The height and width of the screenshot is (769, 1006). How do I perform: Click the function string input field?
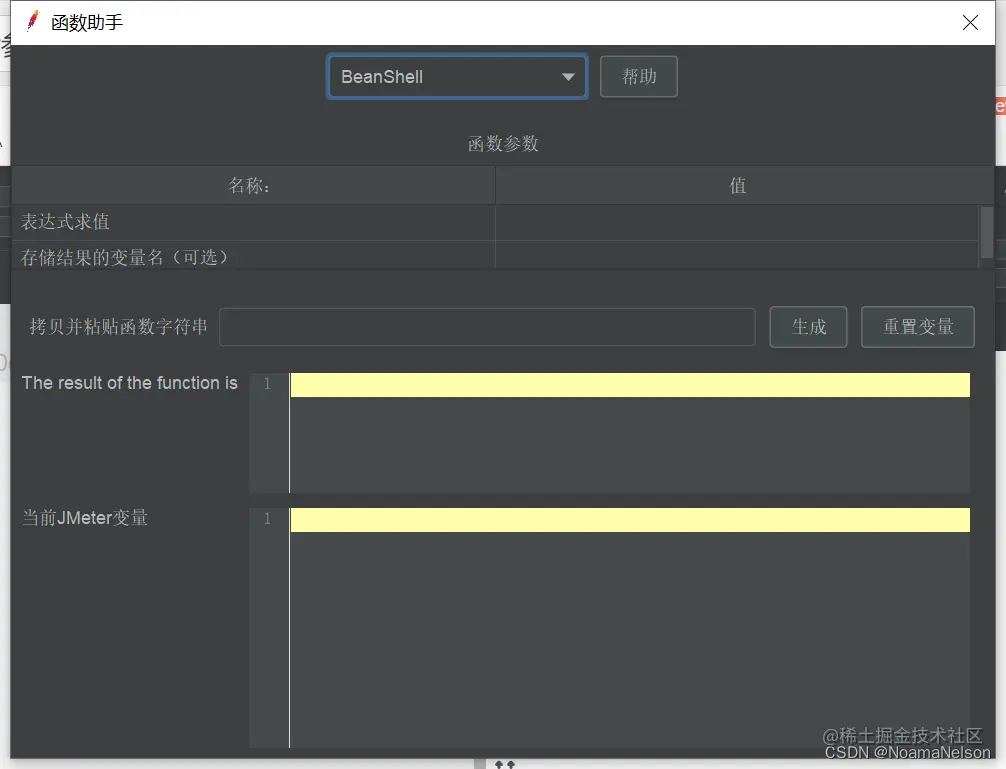(487, 327)
